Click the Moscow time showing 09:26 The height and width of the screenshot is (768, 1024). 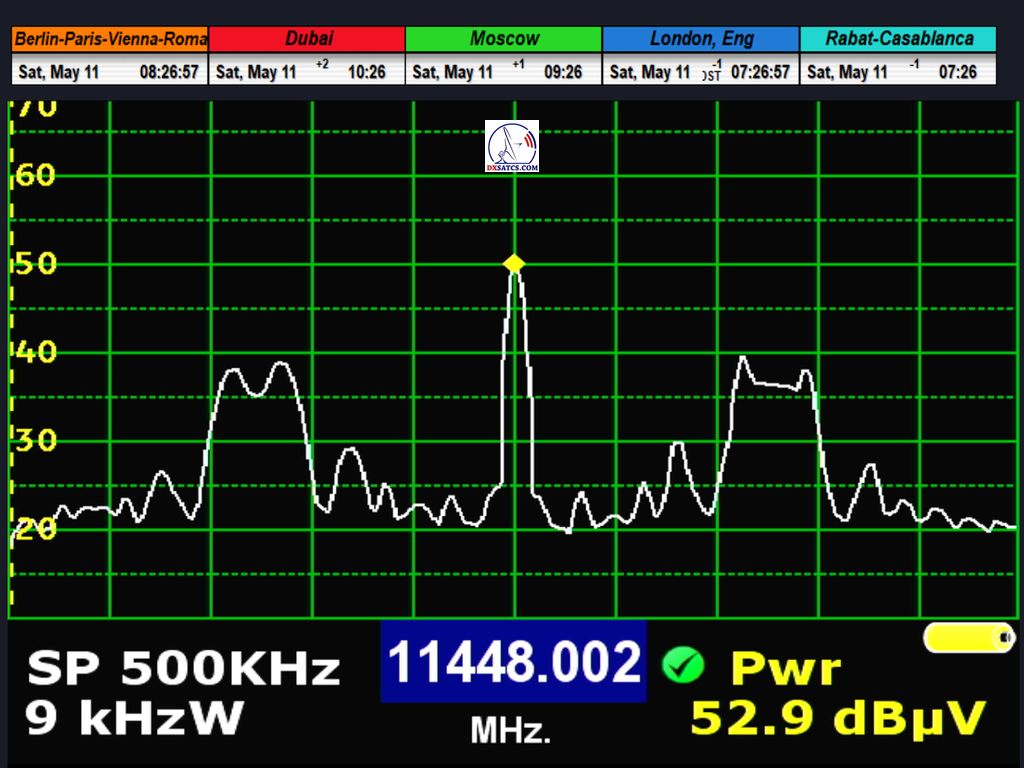562,72
